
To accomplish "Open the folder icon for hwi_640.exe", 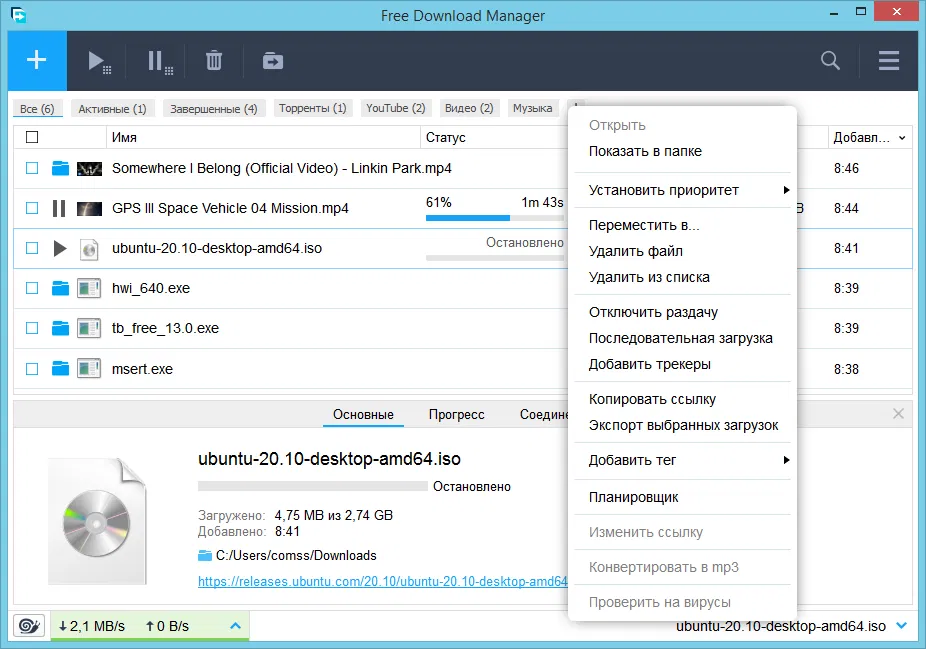I will 60,288.
